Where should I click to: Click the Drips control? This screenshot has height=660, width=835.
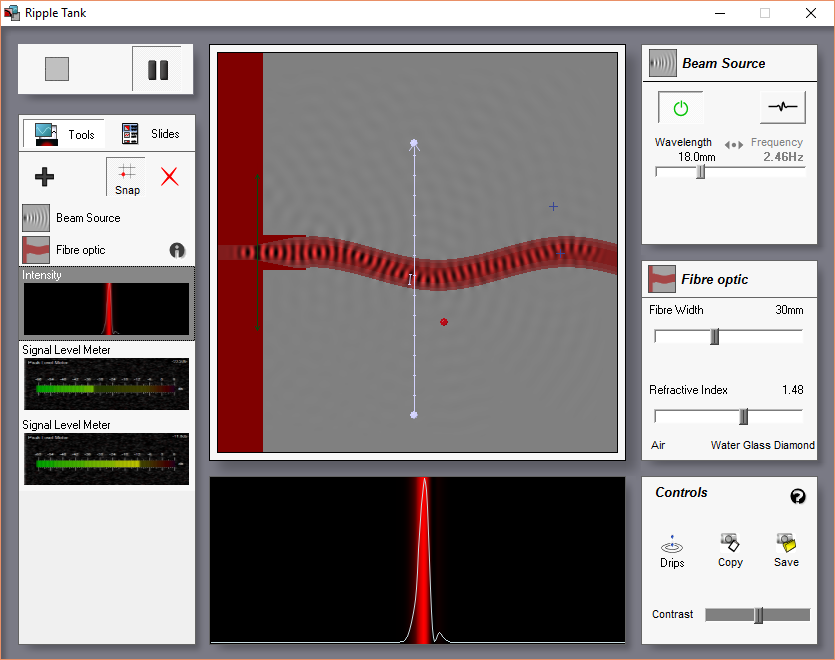[672, 551]
